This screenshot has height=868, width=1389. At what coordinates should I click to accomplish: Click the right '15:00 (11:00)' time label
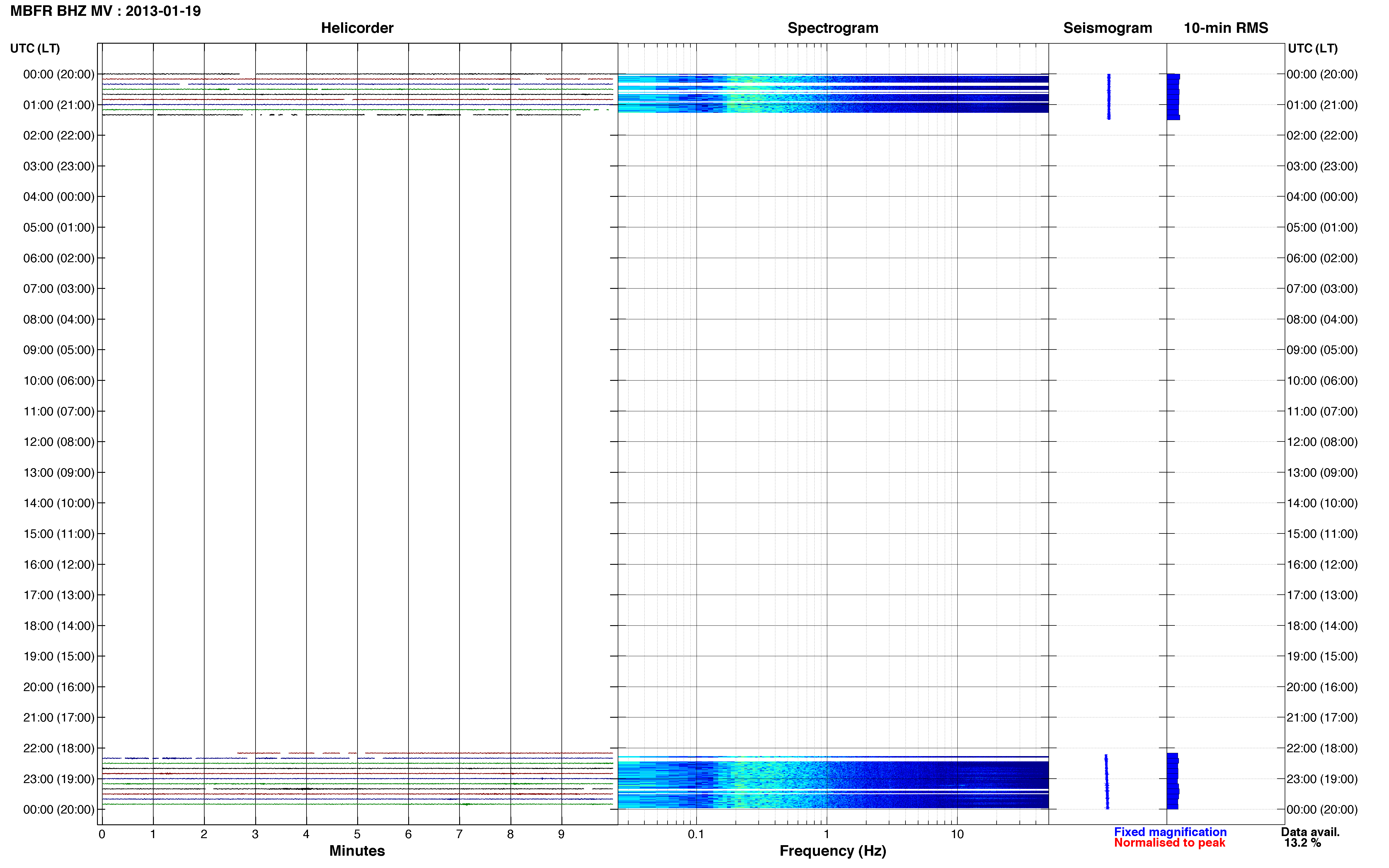(1322, 534)
